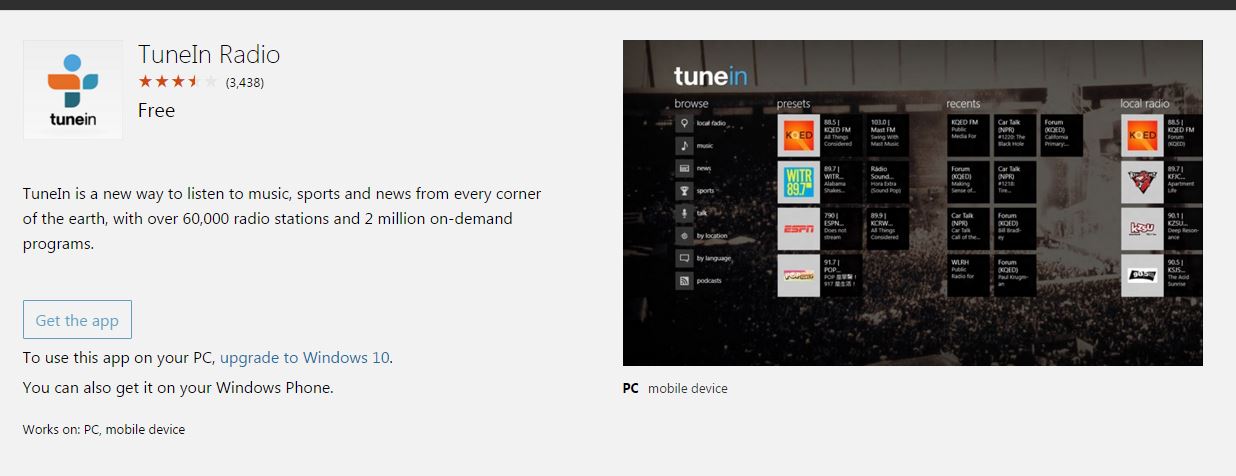The width and height of the screenshot is (1236, 476).
Task: Click the WITR 89.7 preset tile
Action: pos(798,182)
